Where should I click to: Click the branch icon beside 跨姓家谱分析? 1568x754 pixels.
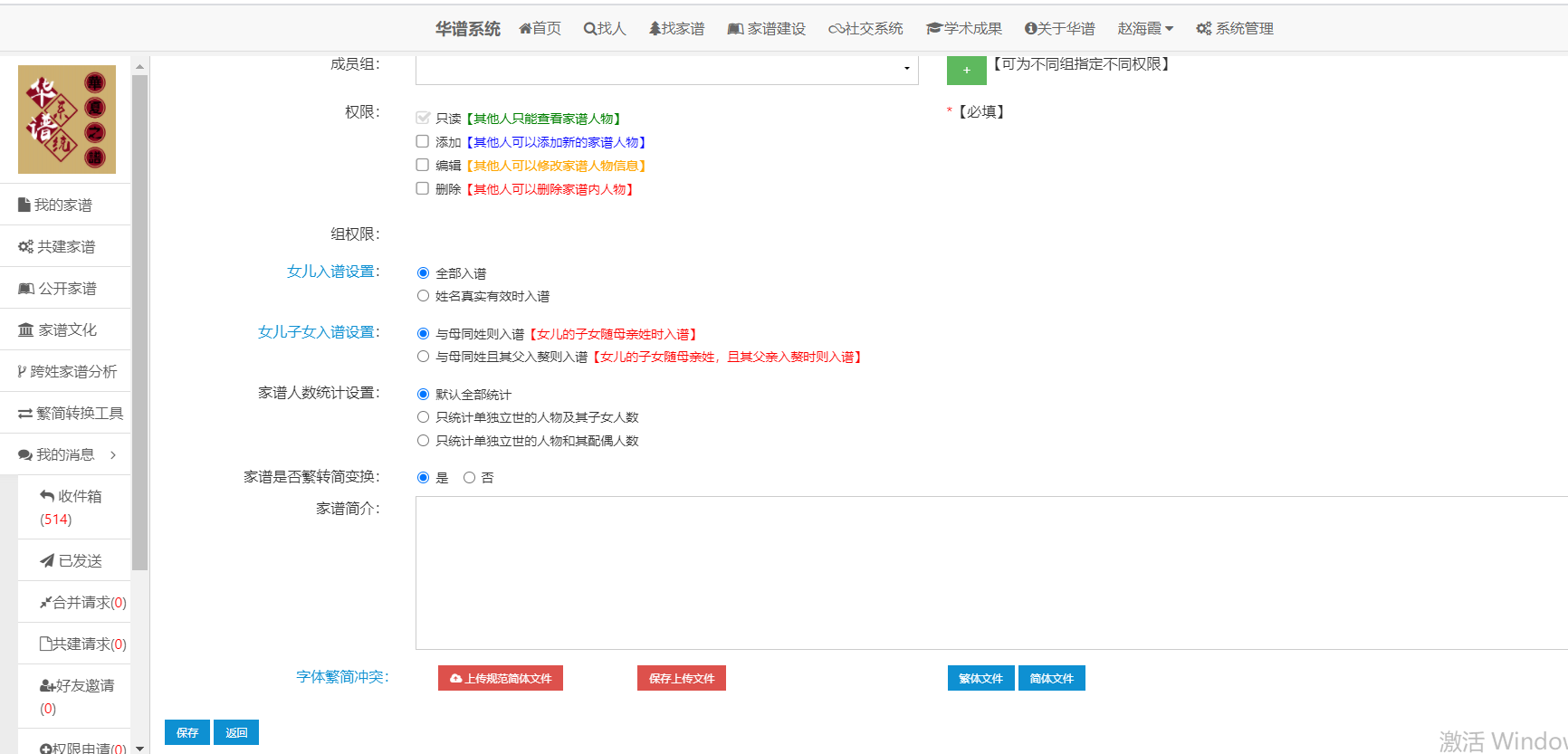(x=22, y=371)
